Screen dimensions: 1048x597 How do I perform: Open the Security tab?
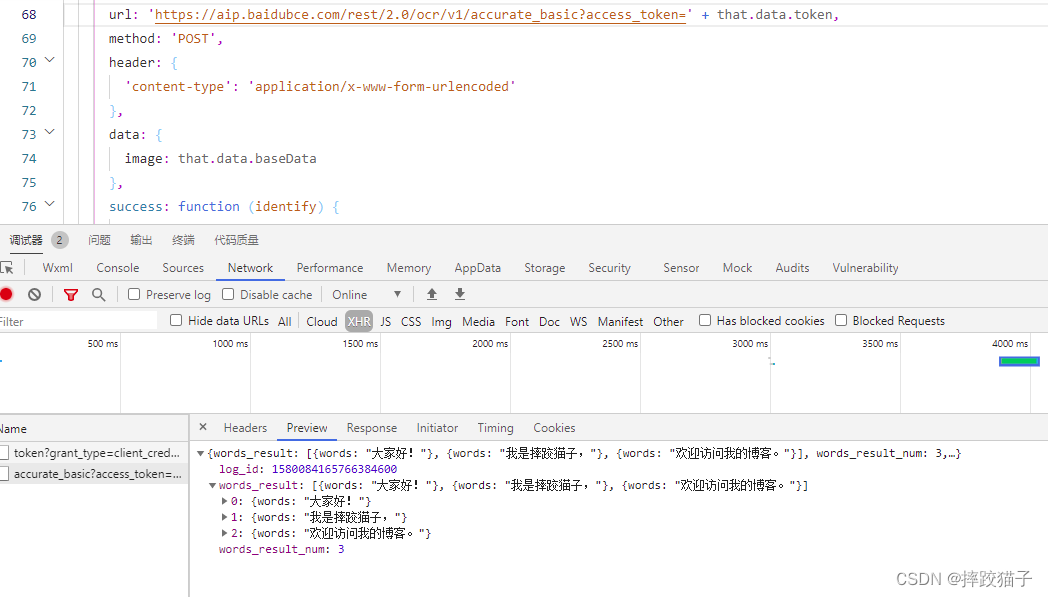(x=610, y=268)
